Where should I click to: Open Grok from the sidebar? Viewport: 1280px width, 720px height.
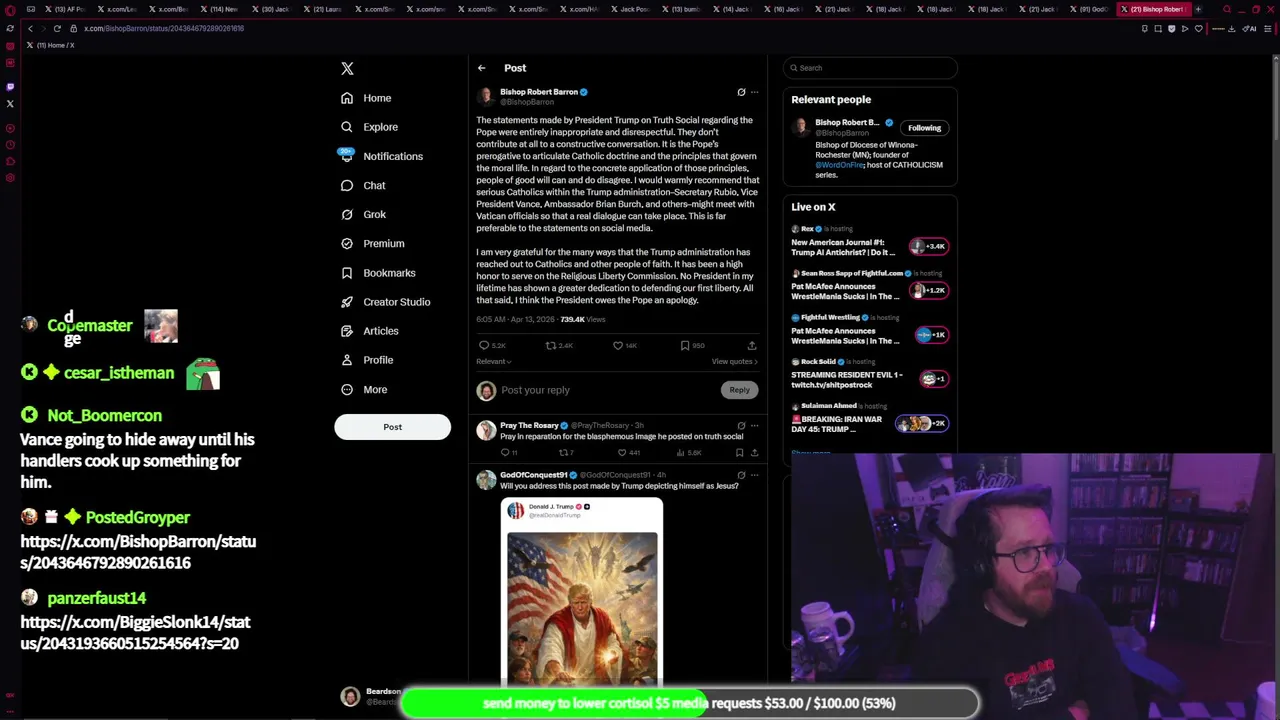[x=363, y=214]
